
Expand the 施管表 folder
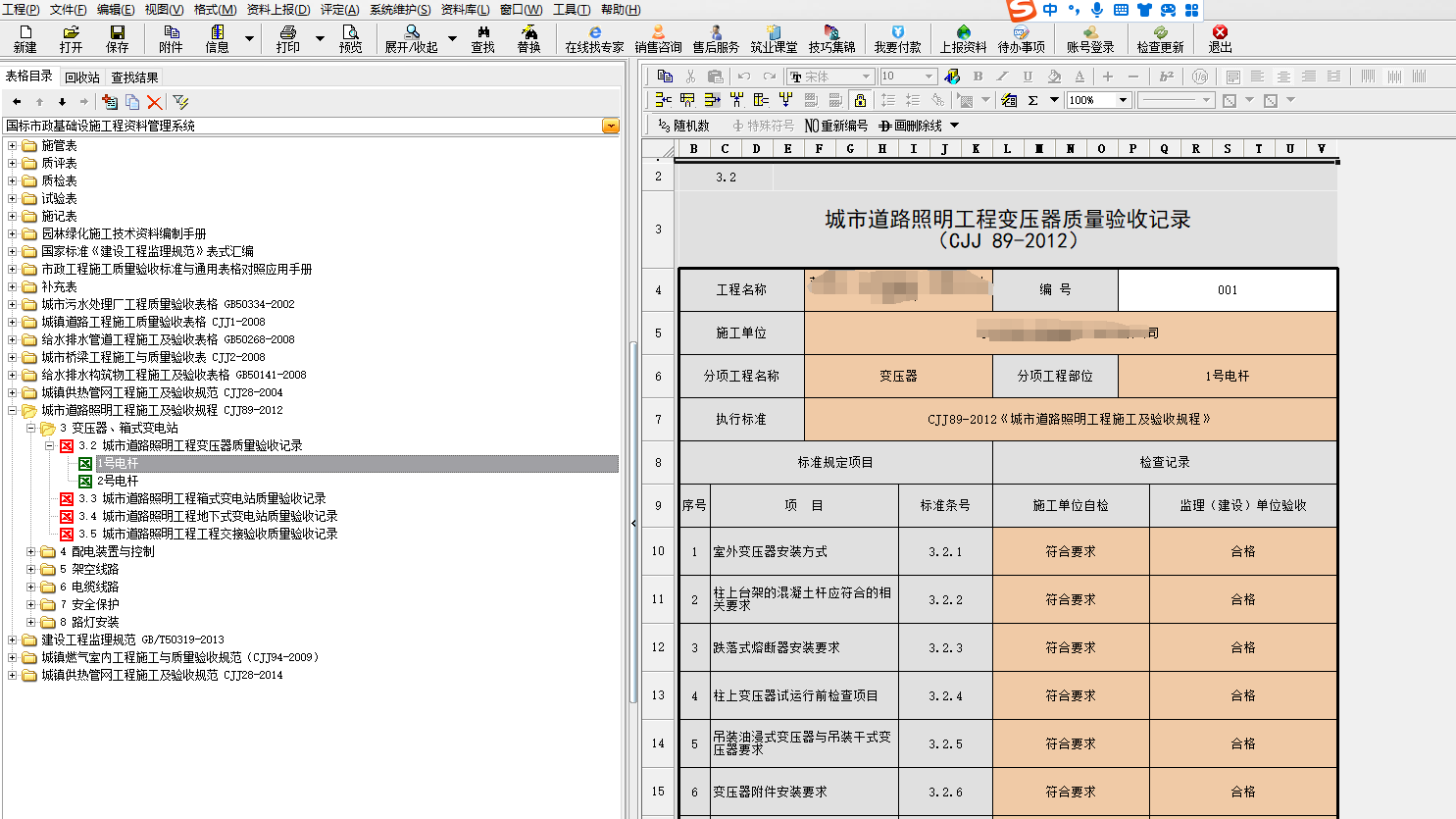point(13,145)
